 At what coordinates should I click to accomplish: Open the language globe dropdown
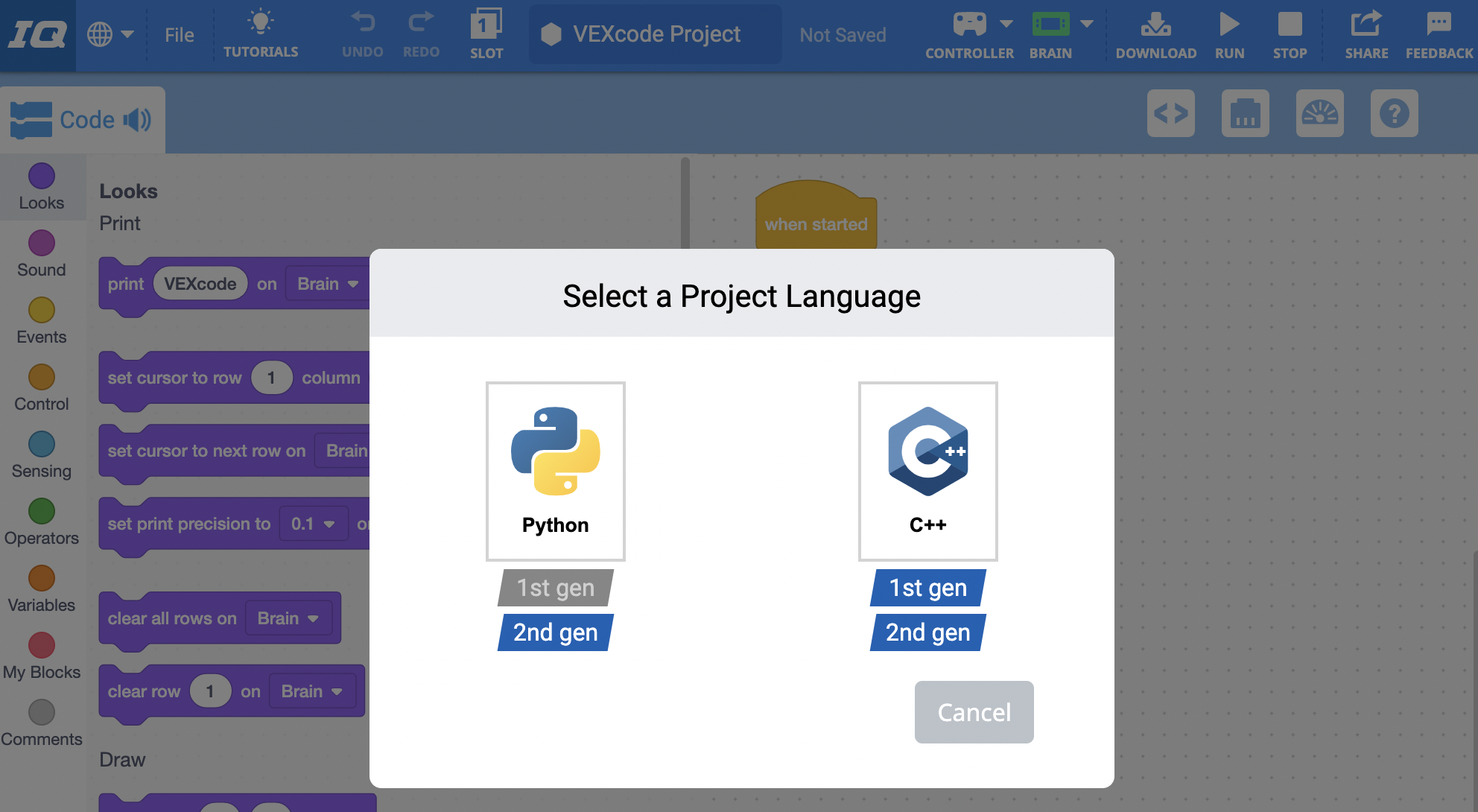click(x=112, y=34)
